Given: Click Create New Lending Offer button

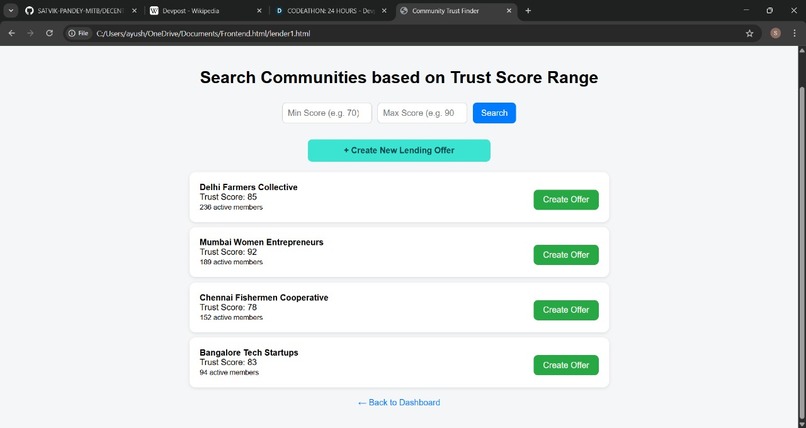Looking at the screenshot, I should 399,151.
